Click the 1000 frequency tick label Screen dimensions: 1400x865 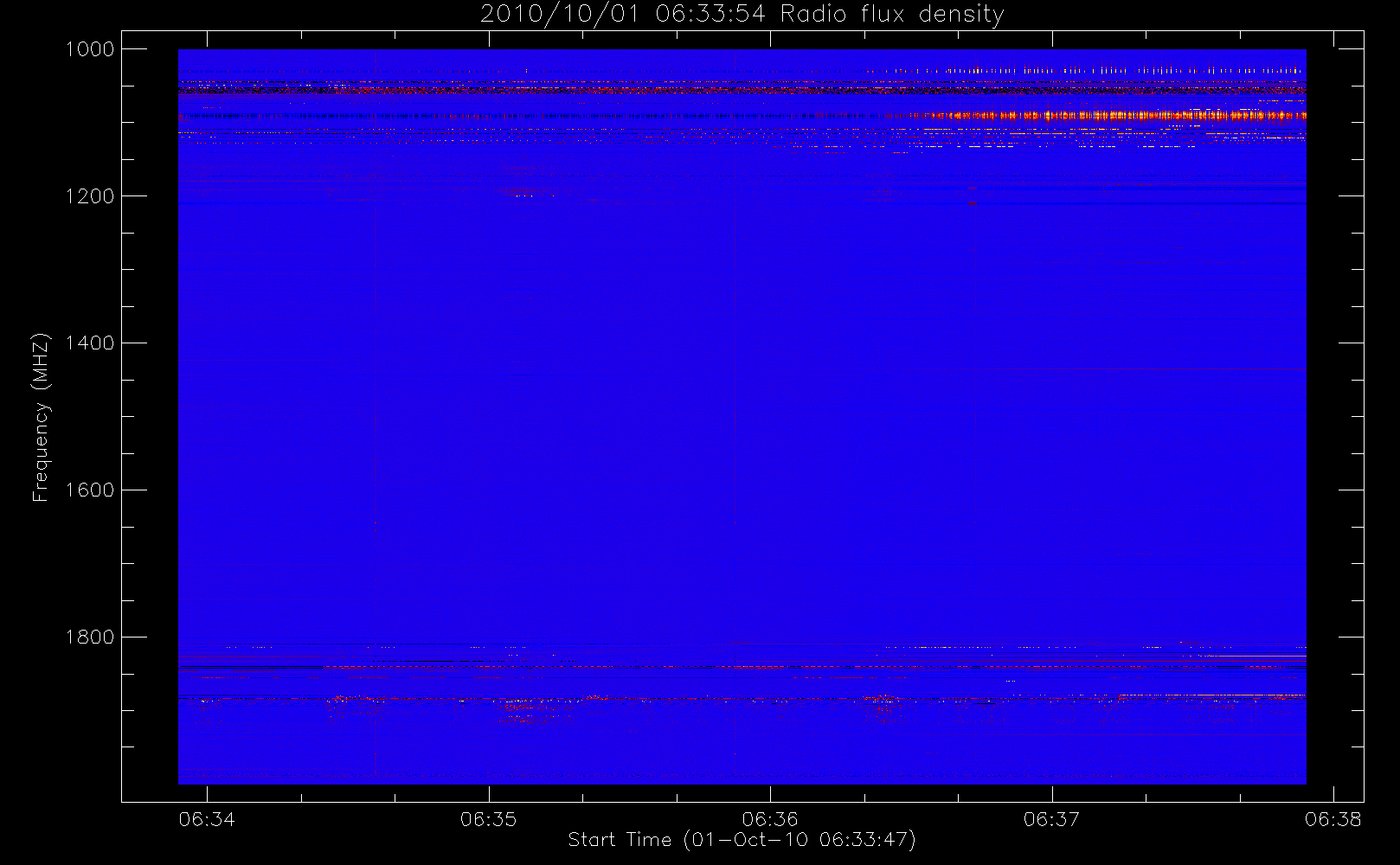[x=91, y=49]
